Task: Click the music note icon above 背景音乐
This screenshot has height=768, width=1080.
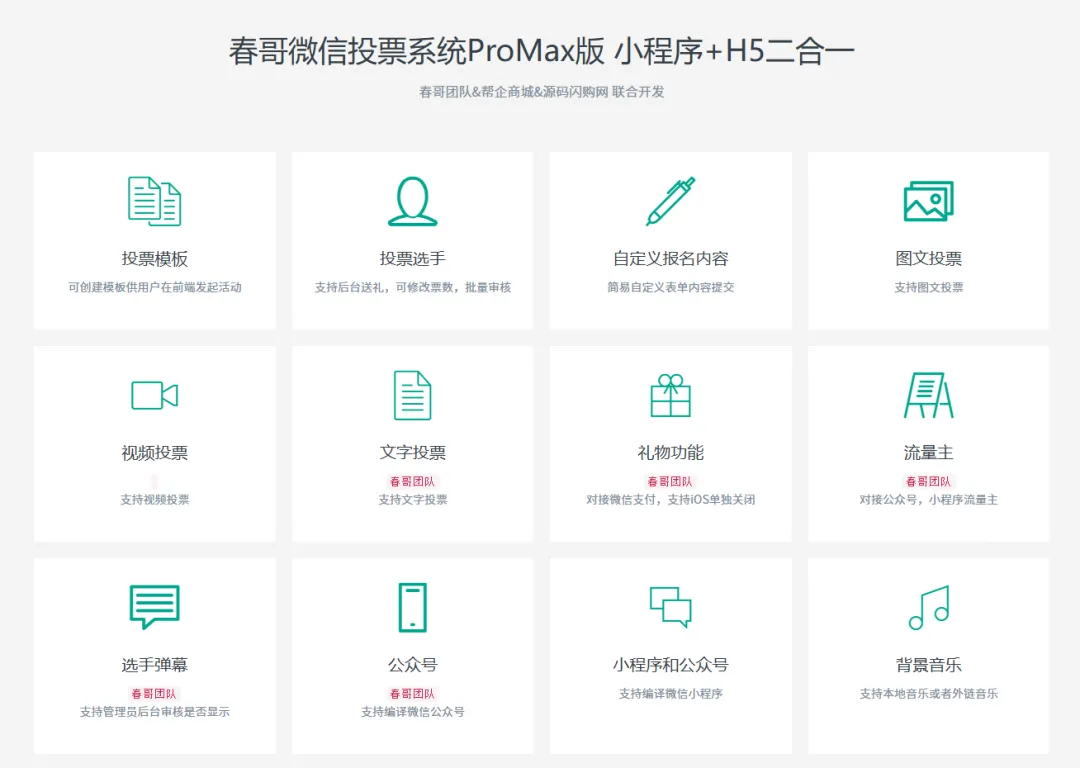Action: coord(928,607)
